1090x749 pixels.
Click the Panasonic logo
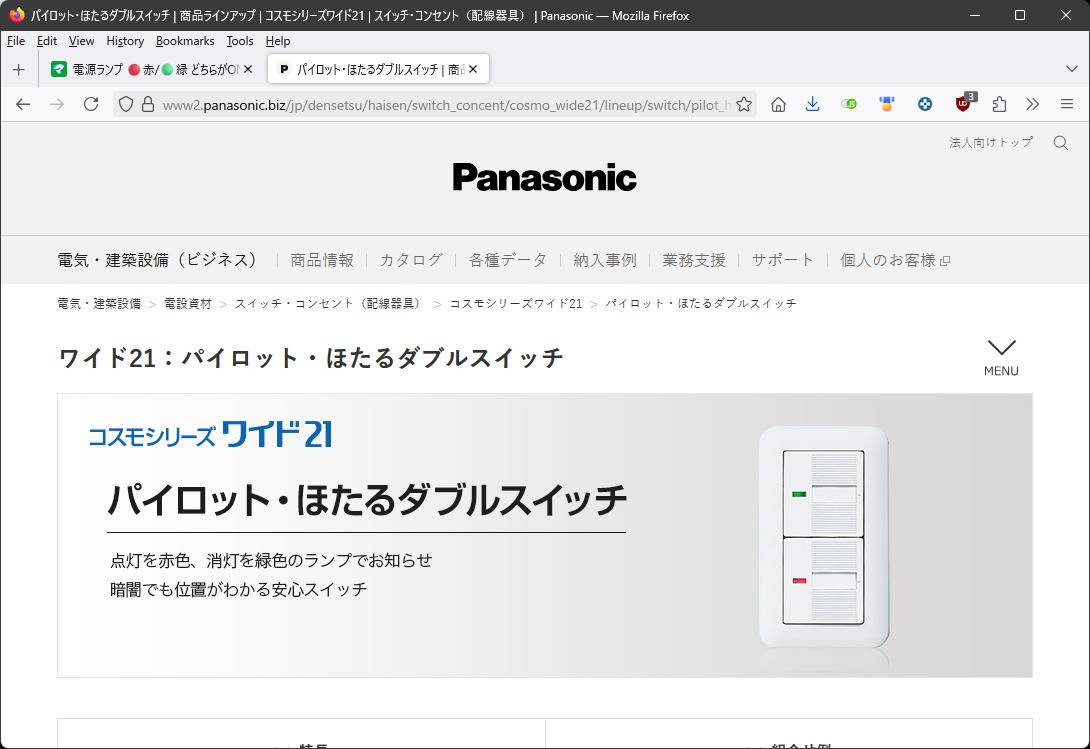544,178
